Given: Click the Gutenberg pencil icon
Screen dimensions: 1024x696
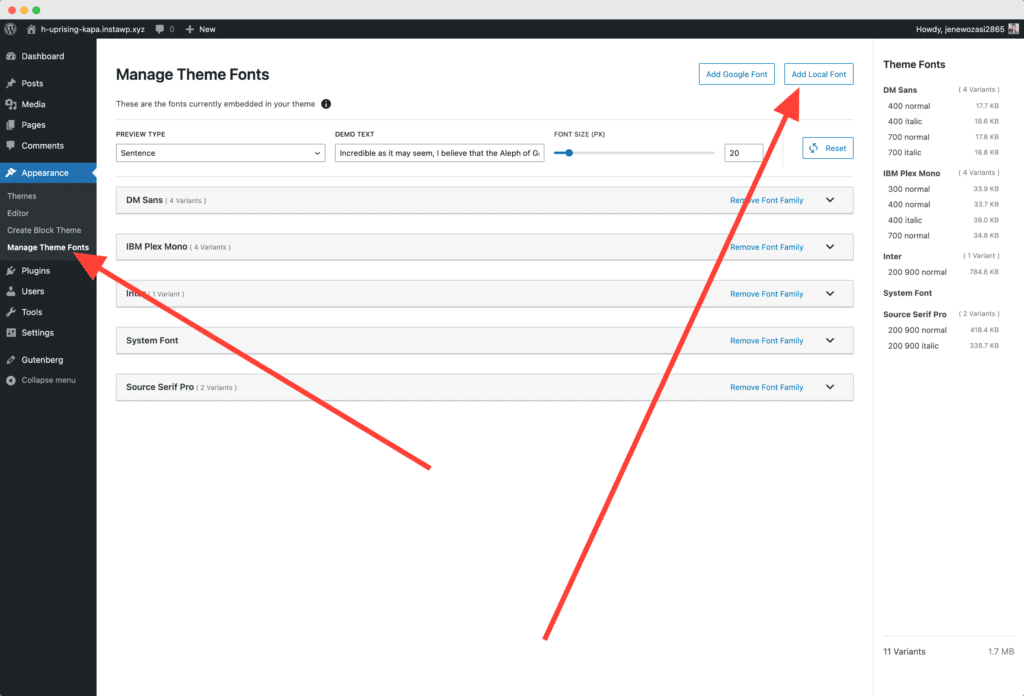Looking at the screenshot, I should (10, 360).
